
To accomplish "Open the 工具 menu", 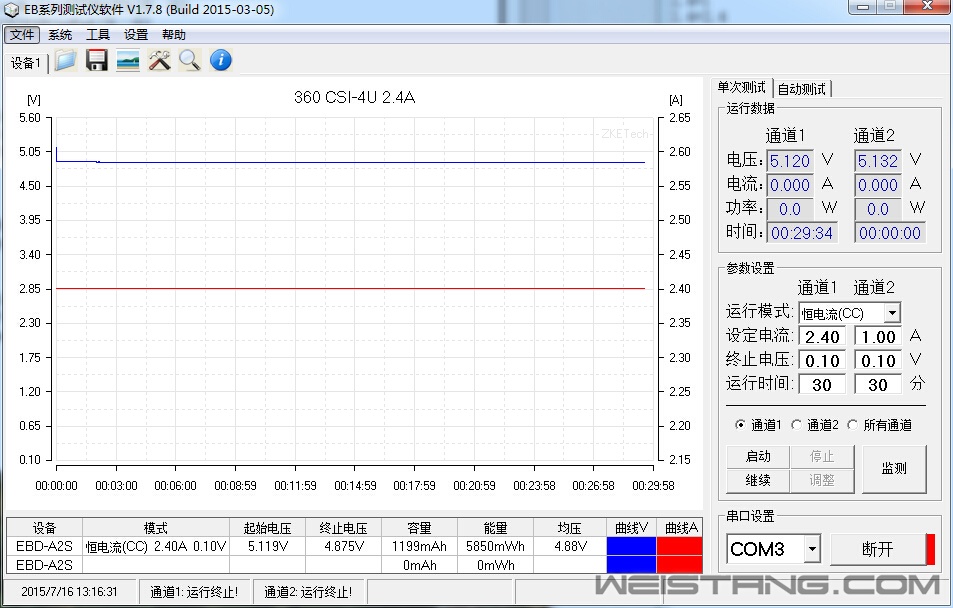I will pos(97,35).
